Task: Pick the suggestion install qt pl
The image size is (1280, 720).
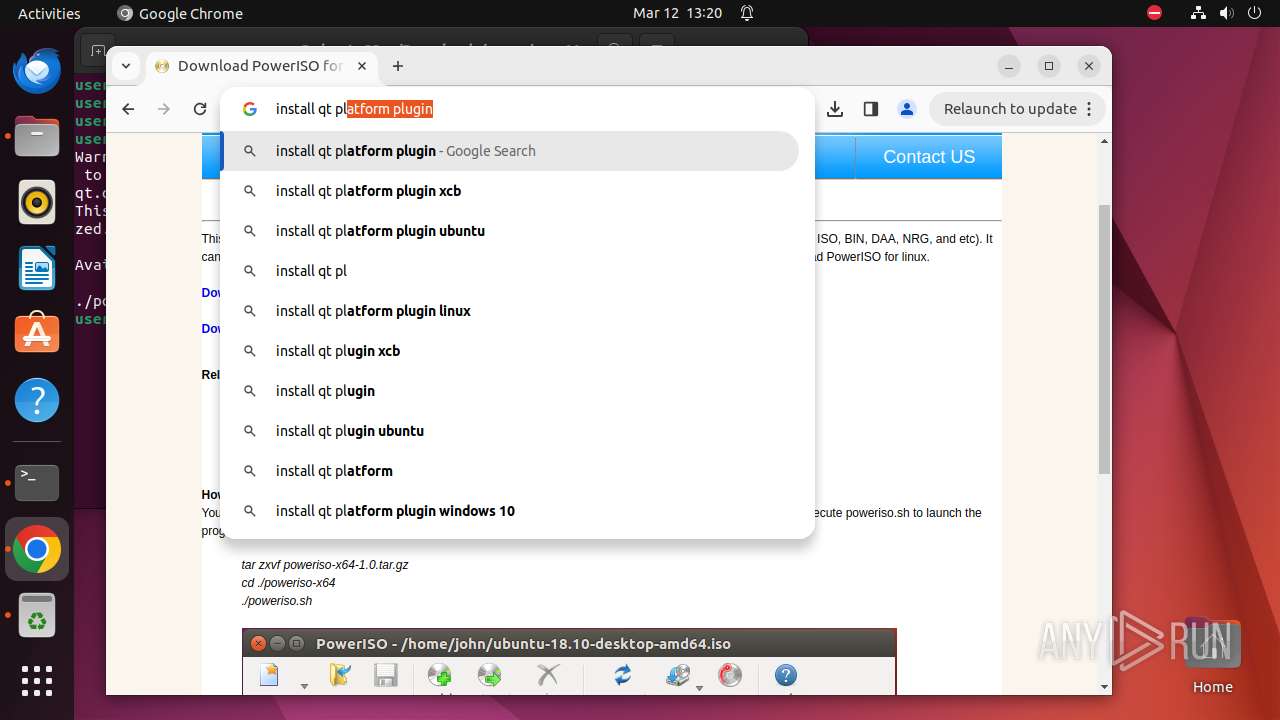Action: [x=509, y=271]
